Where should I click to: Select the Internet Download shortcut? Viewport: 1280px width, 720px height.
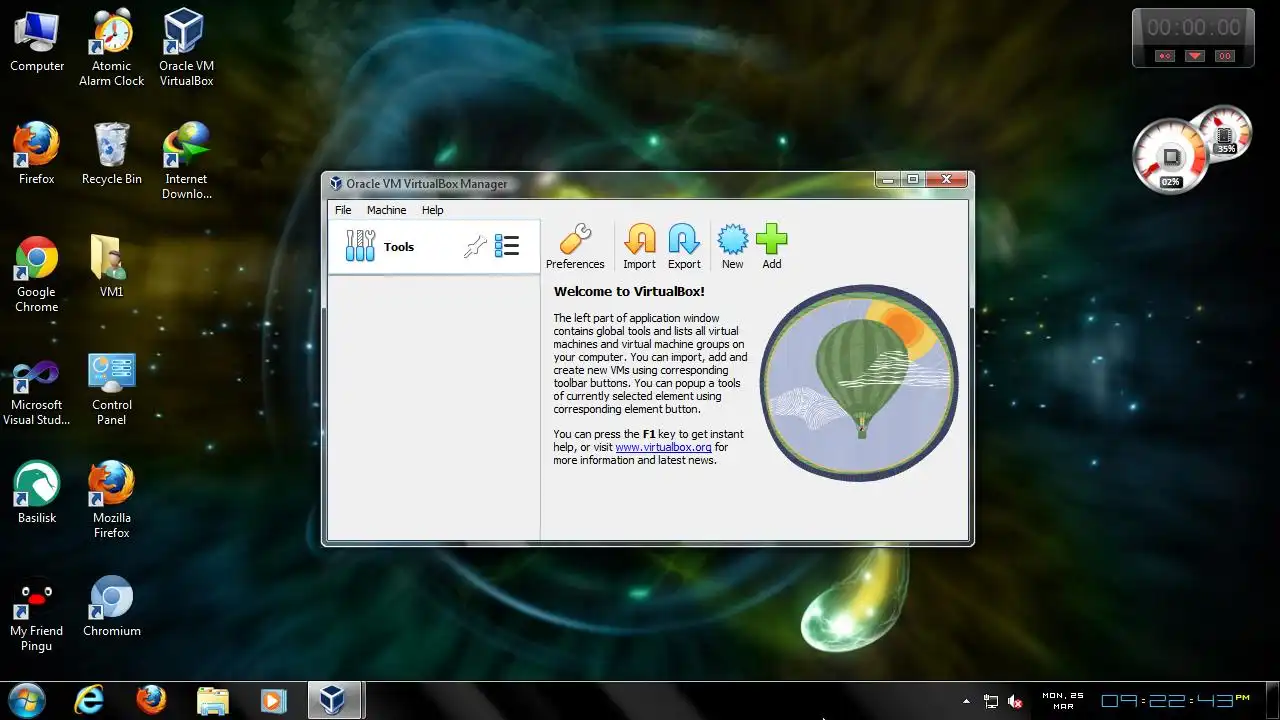point(187,161)
